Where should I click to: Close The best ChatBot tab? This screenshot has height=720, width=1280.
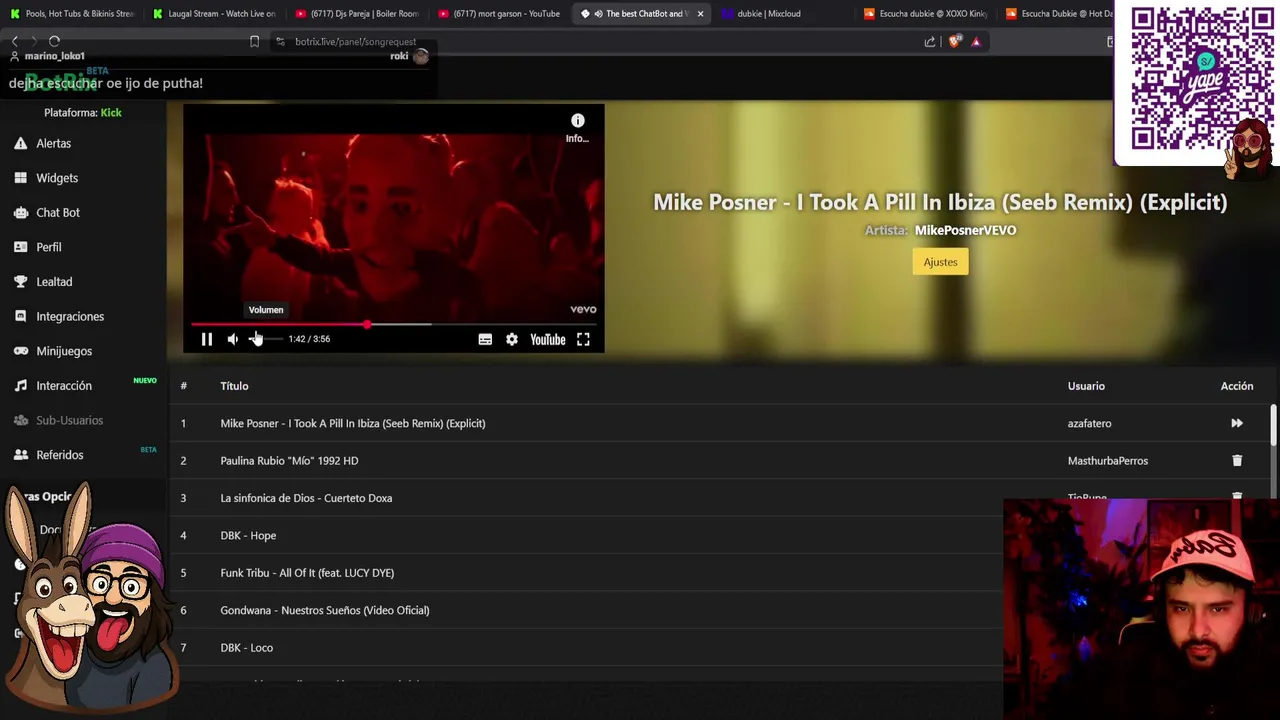[700, 14]
